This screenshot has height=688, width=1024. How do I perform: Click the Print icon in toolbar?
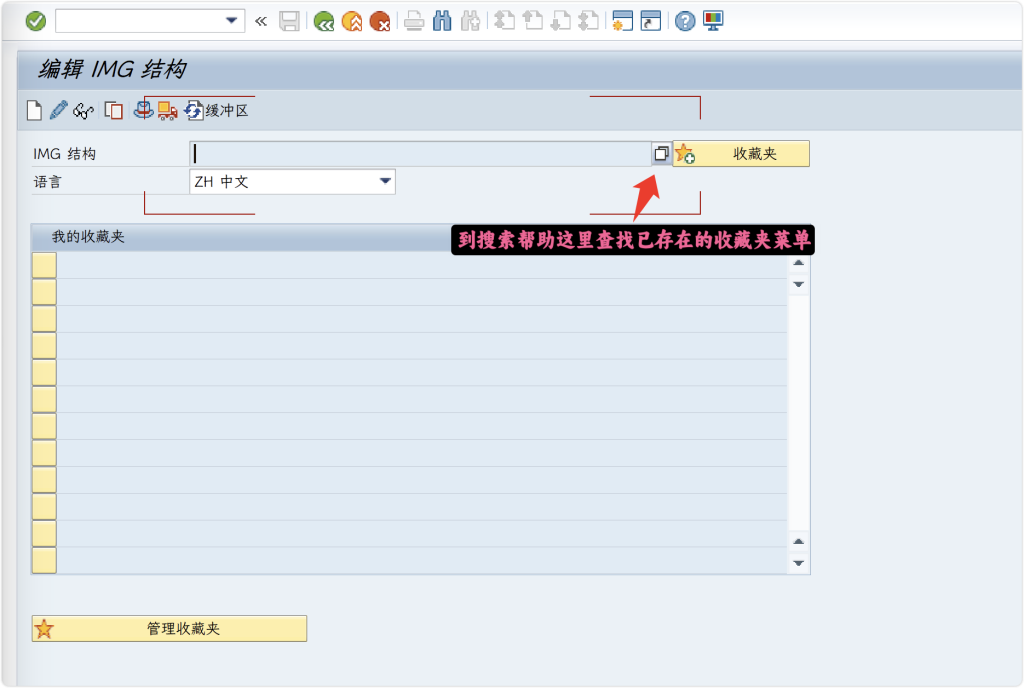(x=414, y=21)
